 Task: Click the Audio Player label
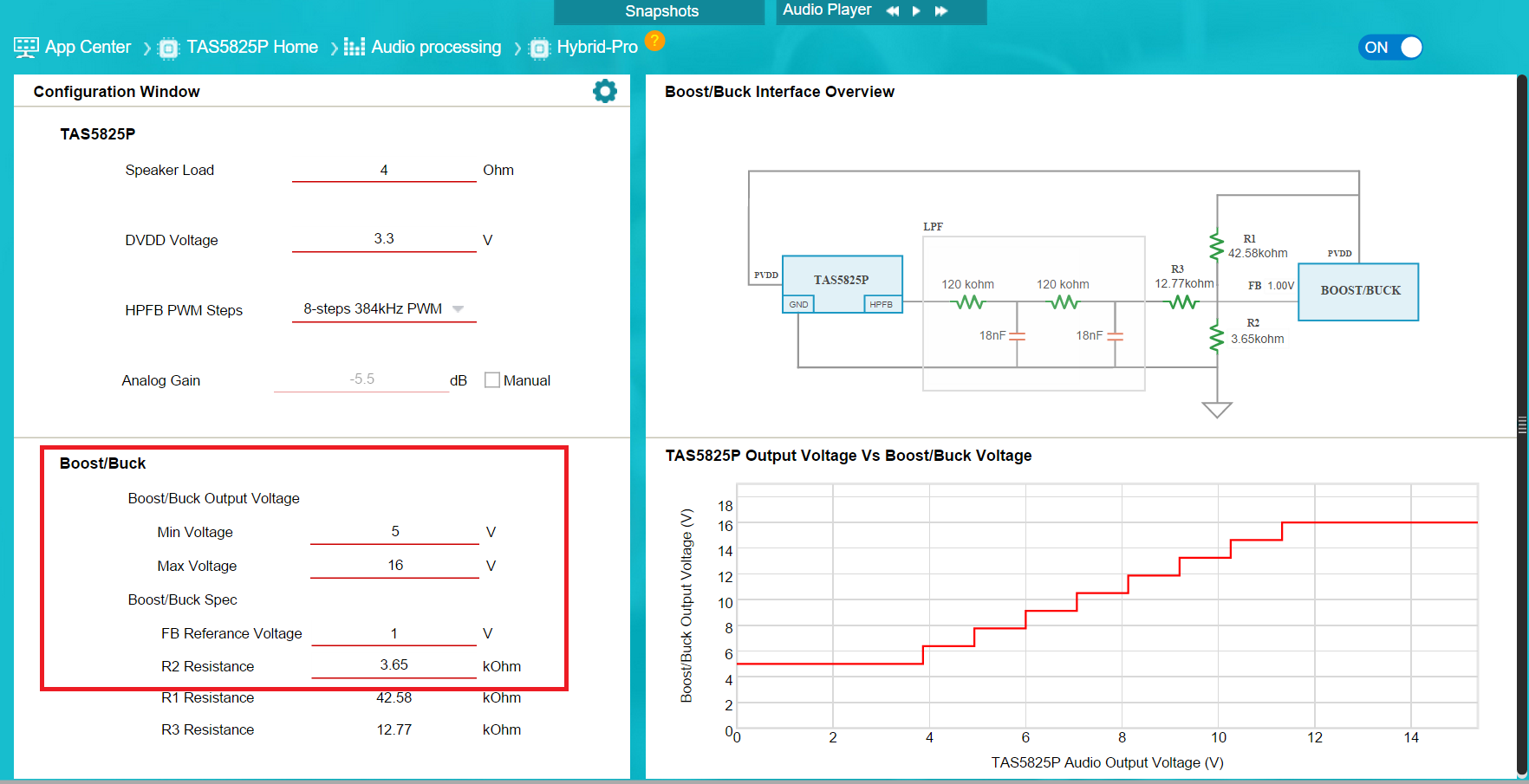(827, 10)
